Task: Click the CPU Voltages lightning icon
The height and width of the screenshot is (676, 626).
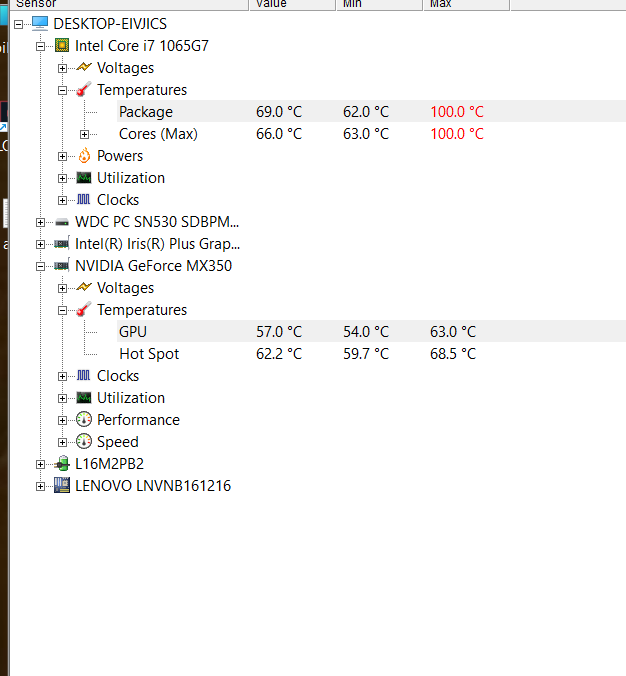Action: (x=84, y=67)
